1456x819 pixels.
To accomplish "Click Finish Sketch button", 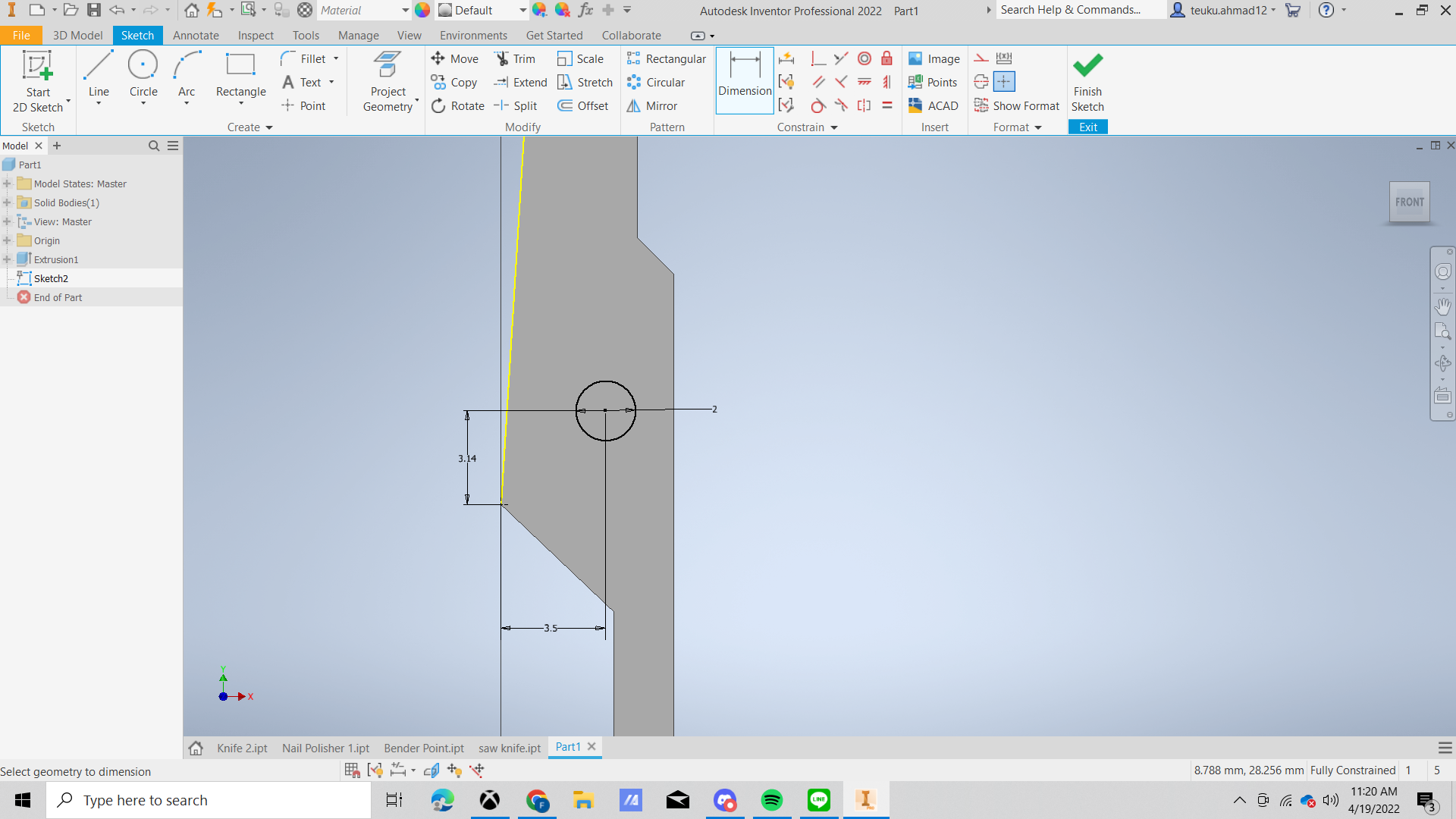I will pos(1087,82).
